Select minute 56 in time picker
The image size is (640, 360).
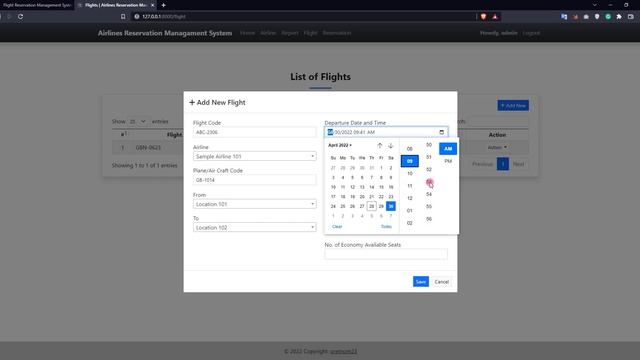429,219
